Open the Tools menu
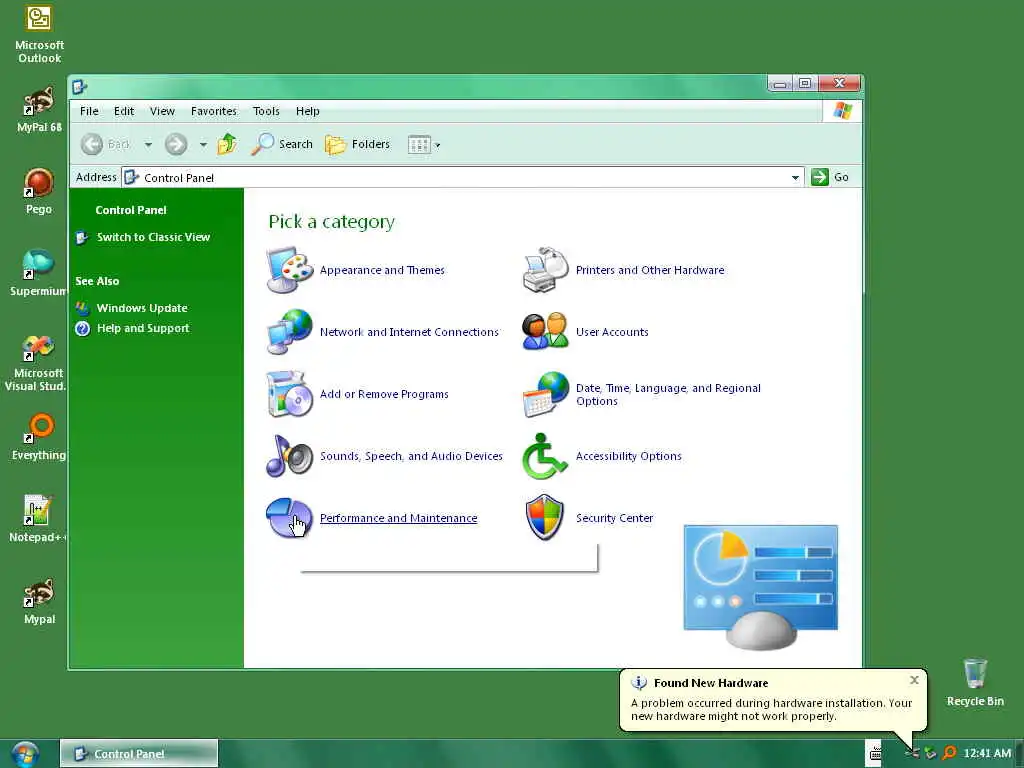Screen dimensions: 1024x768 click(x=266, y=111)
